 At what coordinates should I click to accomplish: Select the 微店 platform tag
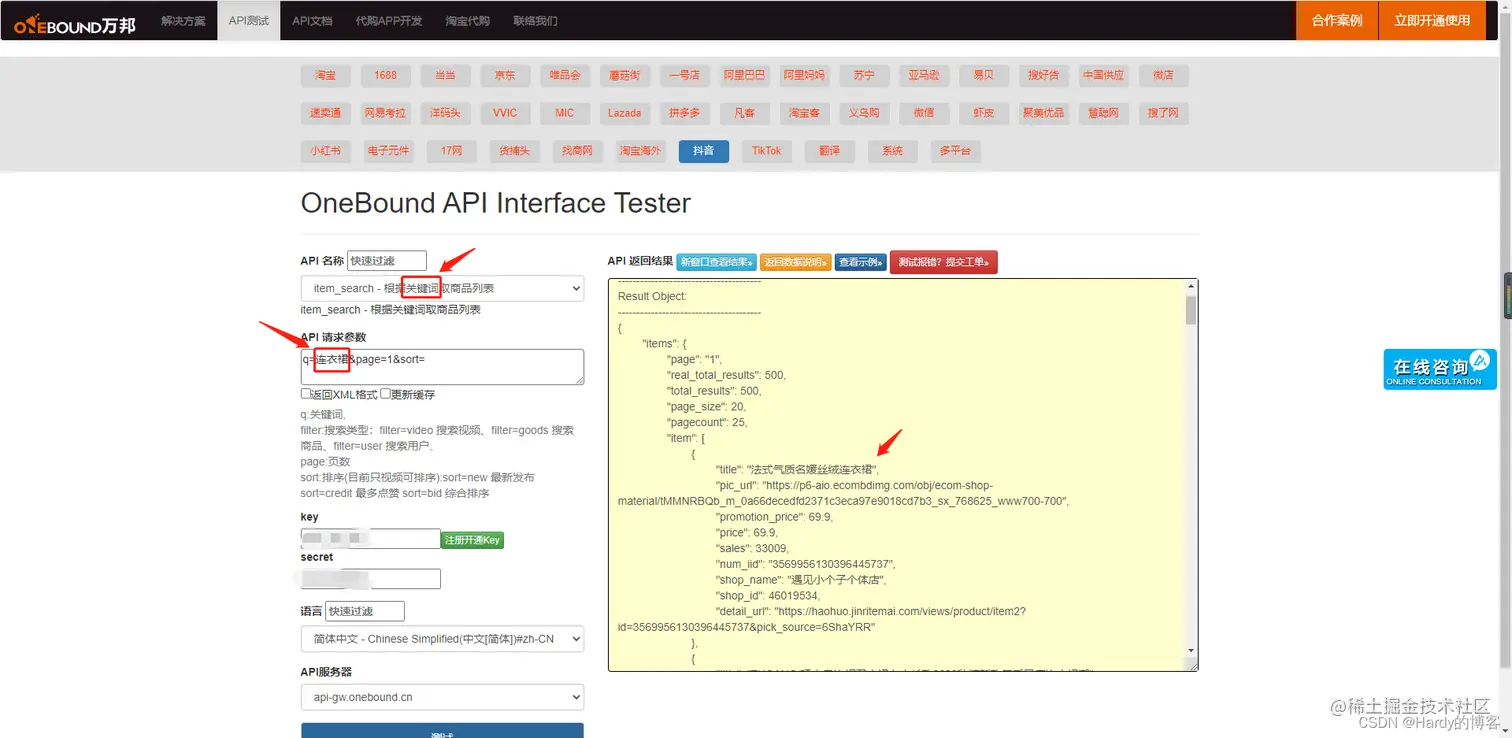tap(1163, 75)
